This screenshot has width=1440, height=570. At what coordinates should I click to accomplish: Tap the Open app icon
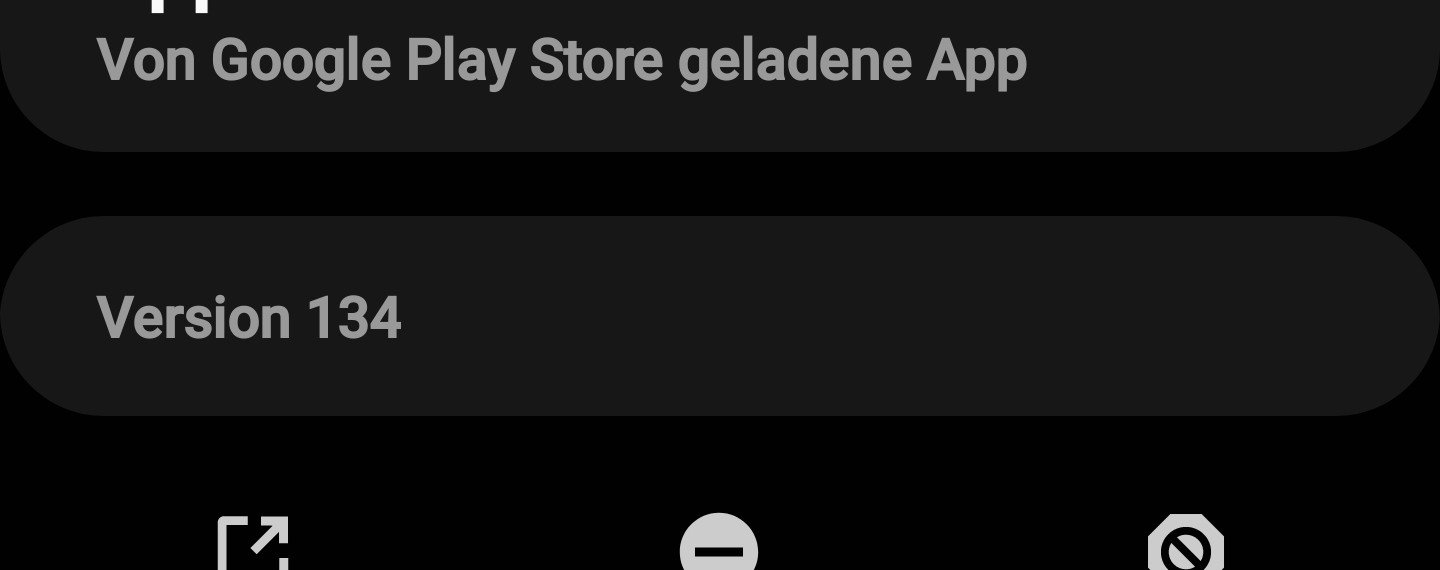253,543
